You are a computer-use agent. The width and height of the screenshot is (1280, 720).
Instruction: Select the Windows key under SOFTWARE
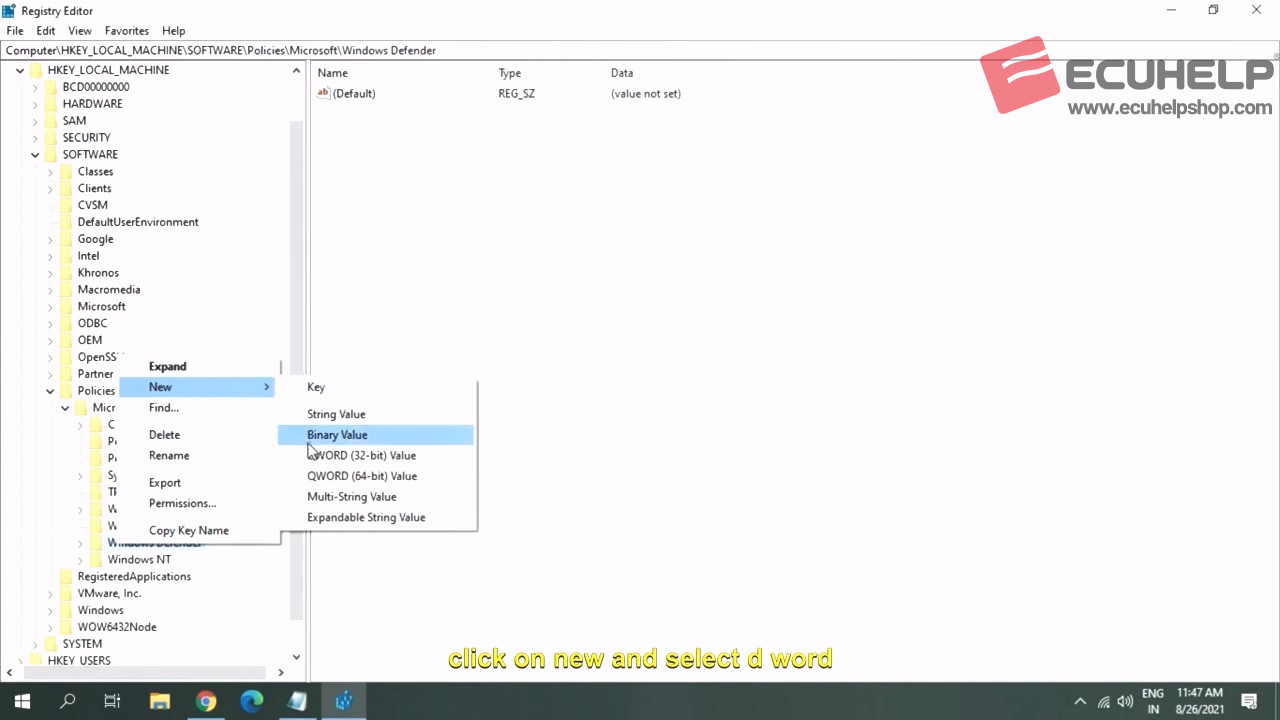tap(101, 610)
